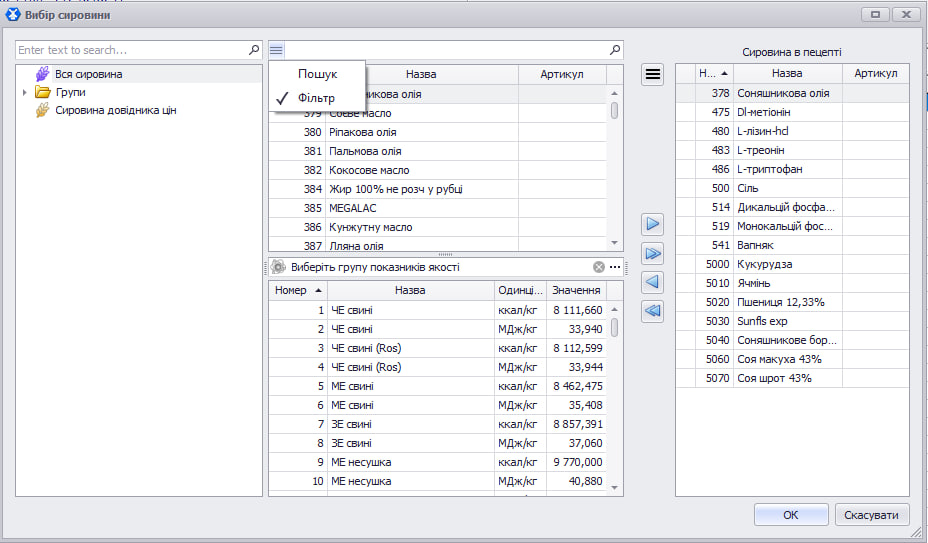The width and height of the screenshot is (928, 543).
Task: Click the Значення column header
Action: tap(576, 290)
